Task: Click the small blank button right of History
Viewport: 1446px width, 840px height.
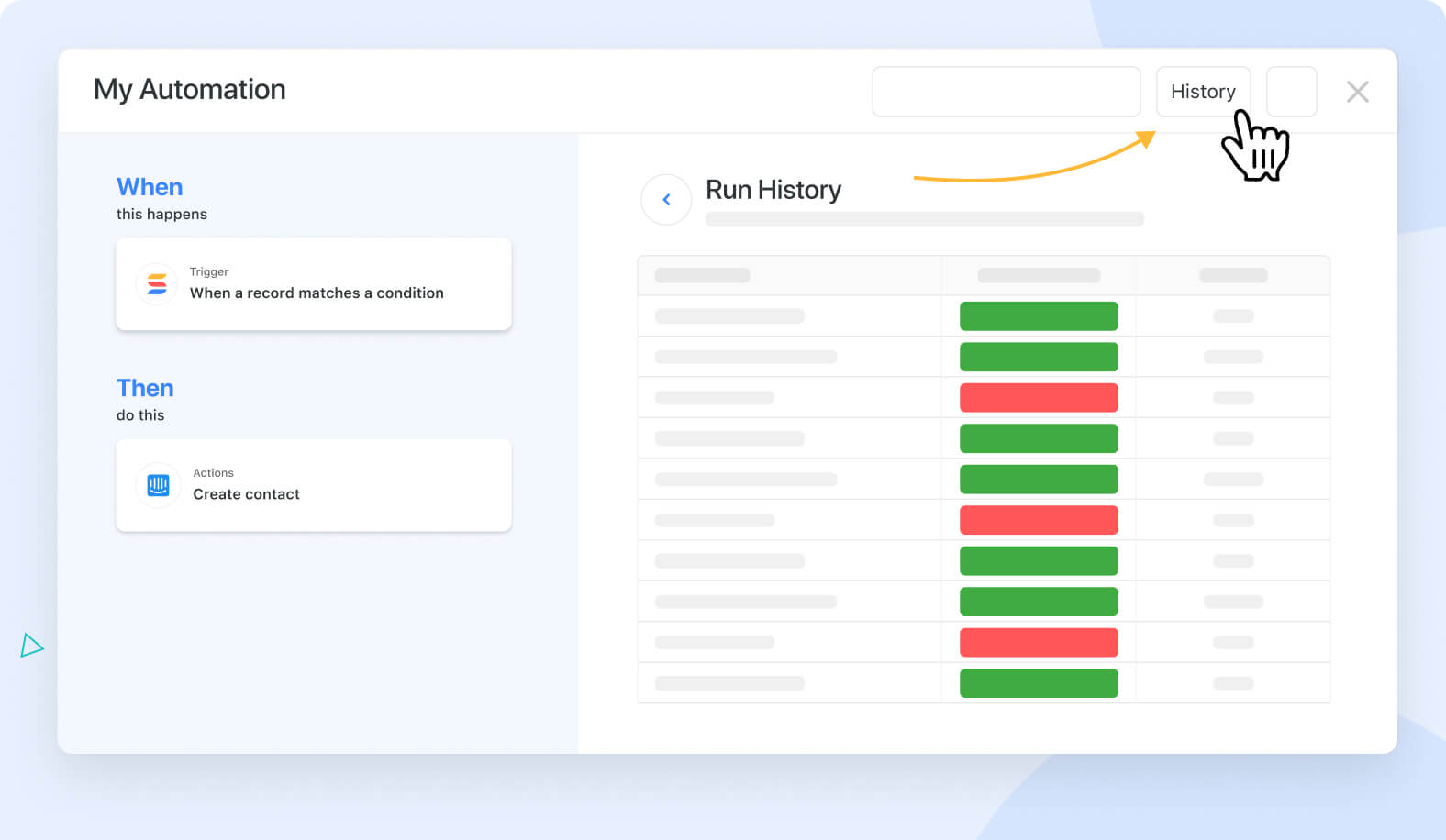Action: point(1291,92)
